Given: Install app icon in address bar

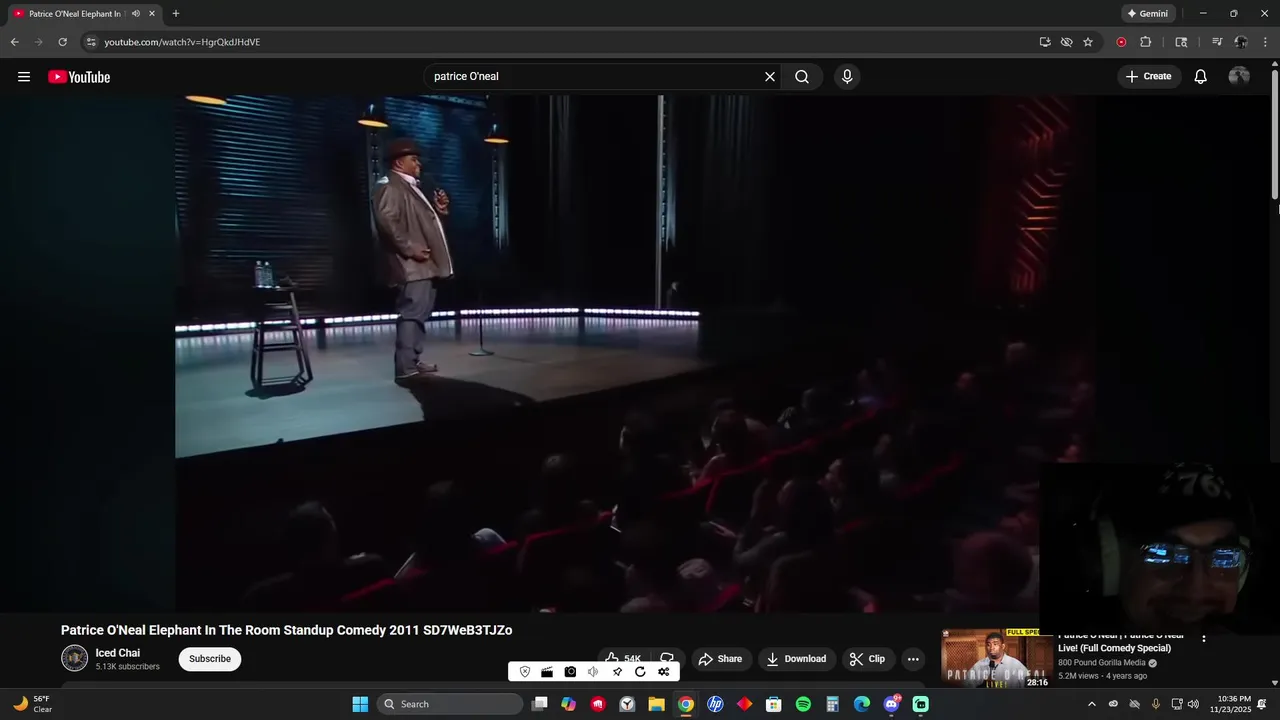Looking at the screenshot, I should pos(1045,42).
